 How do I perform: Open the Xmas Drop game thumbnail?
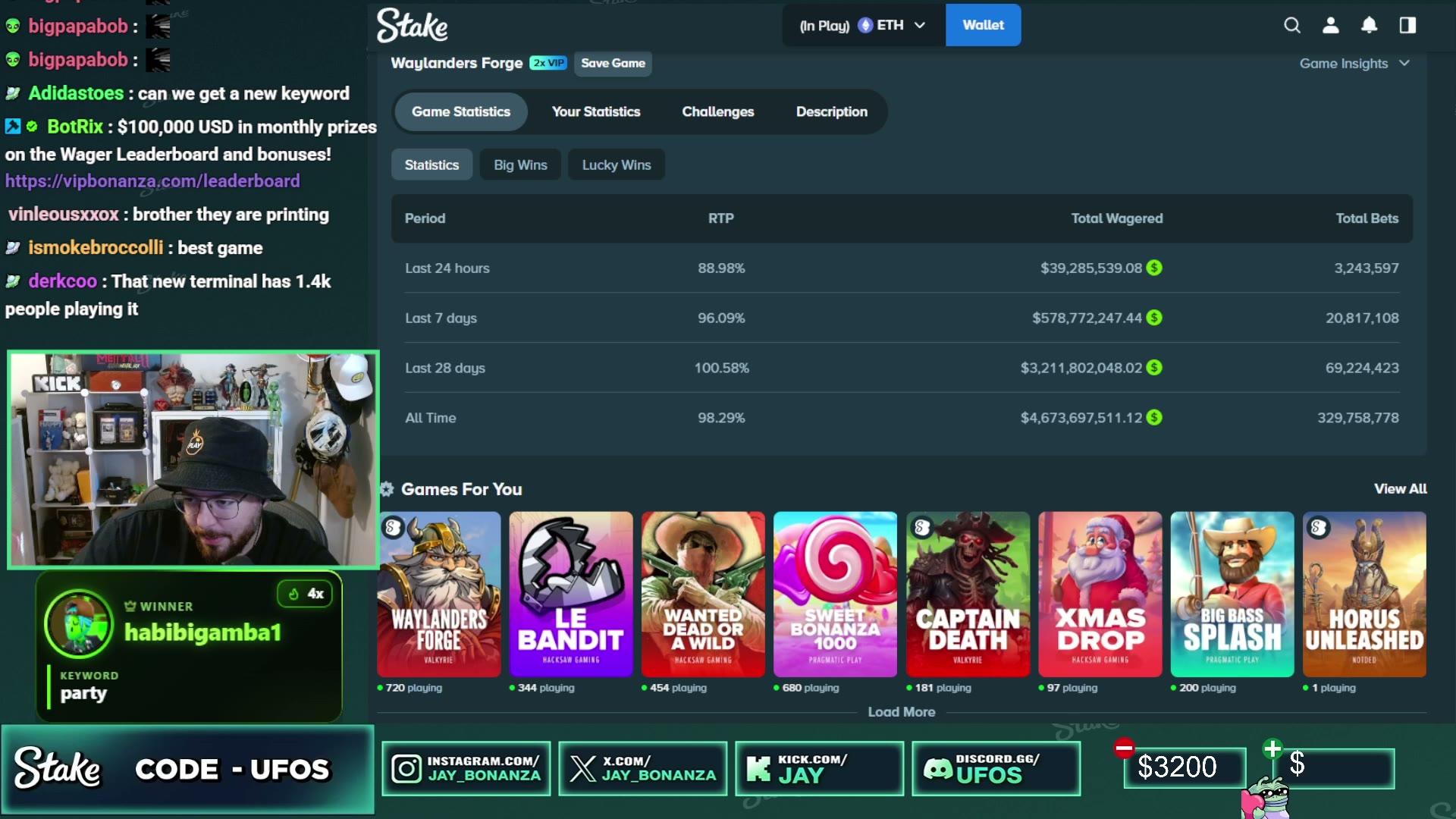[1100, 595]
